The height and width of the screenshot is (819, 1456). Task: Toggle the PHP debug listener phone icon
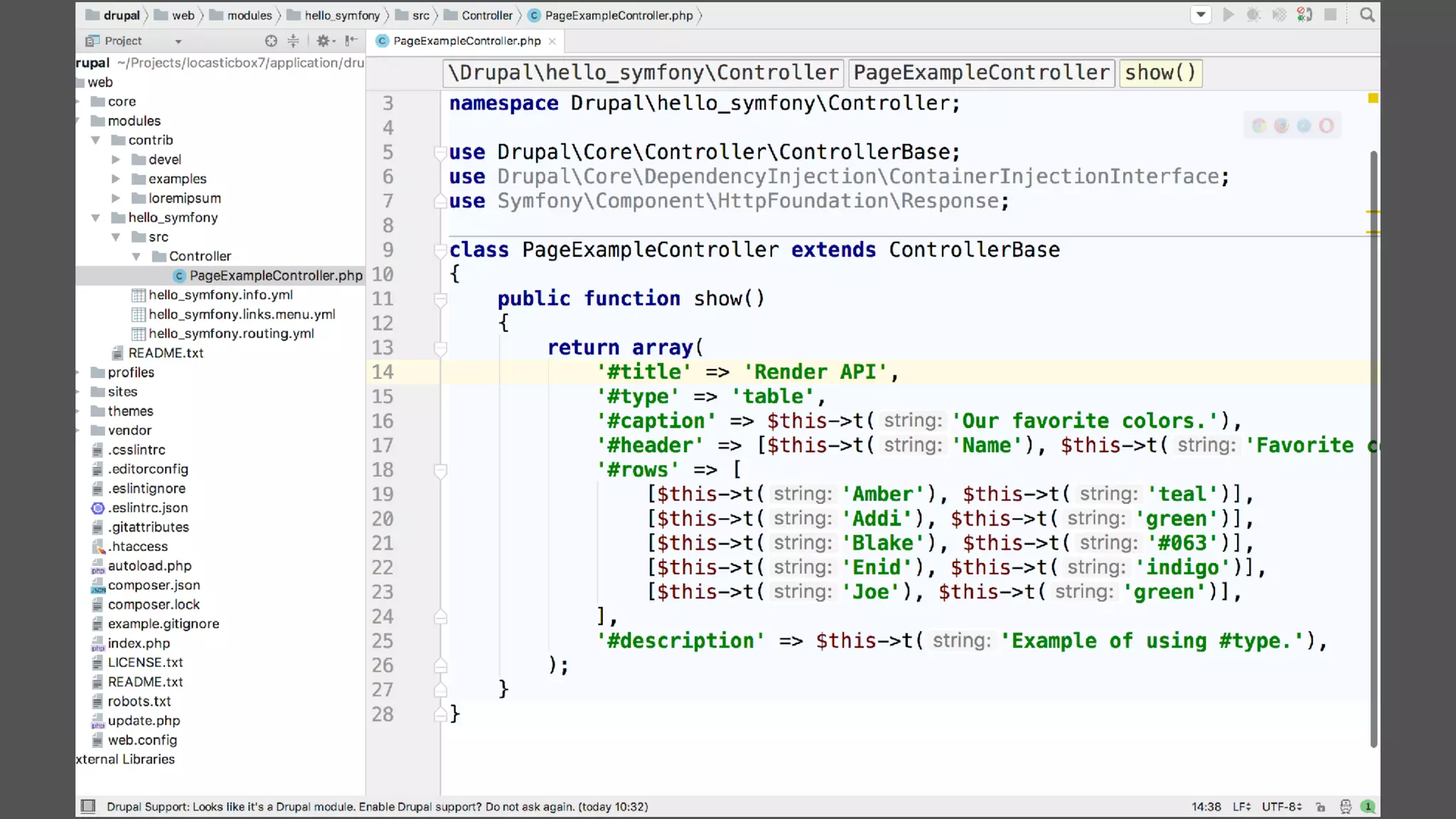pos(1305,15)
